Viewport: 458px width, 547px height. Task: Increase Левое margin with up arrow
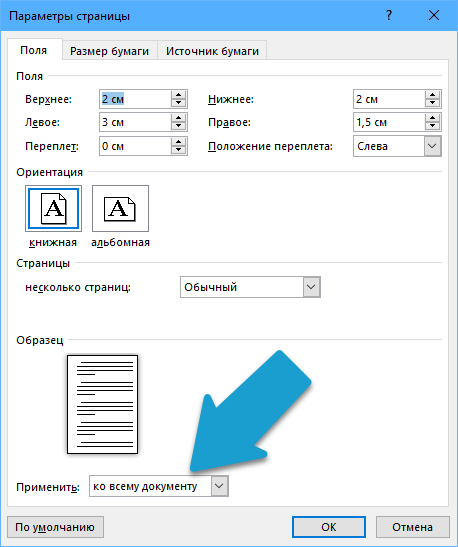178,118
